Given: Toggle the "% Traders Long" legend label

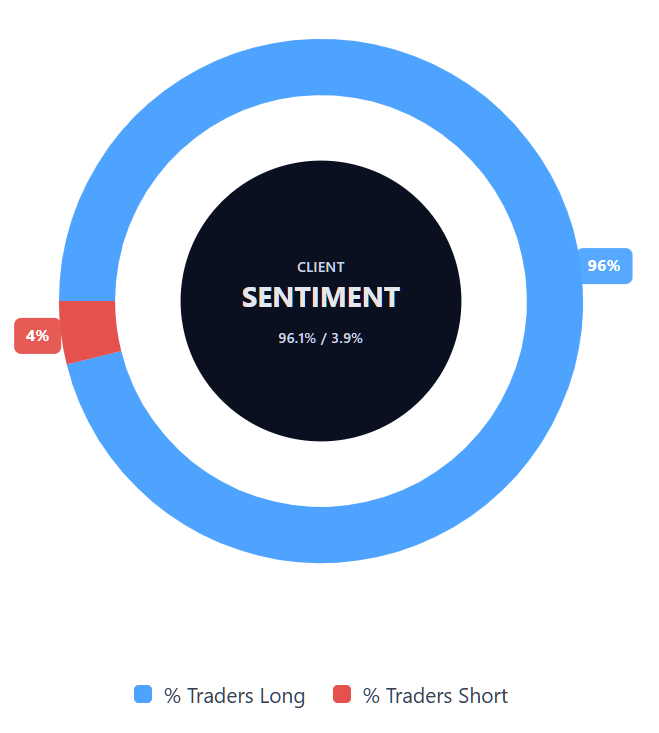Looking at the screenshot, I should click(x=234, y=696).
